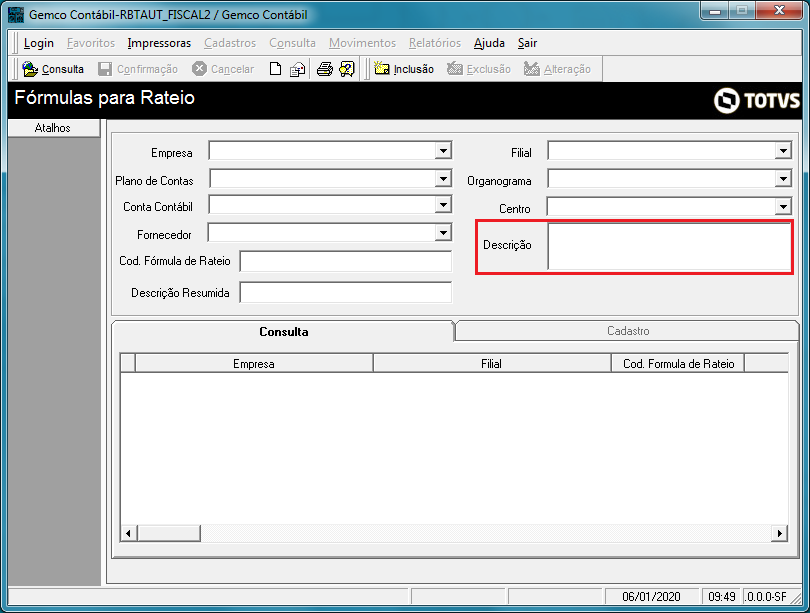Click the Cod. Formula de Rateio column header
Screen dimensions: 810x613
point(678,364)
